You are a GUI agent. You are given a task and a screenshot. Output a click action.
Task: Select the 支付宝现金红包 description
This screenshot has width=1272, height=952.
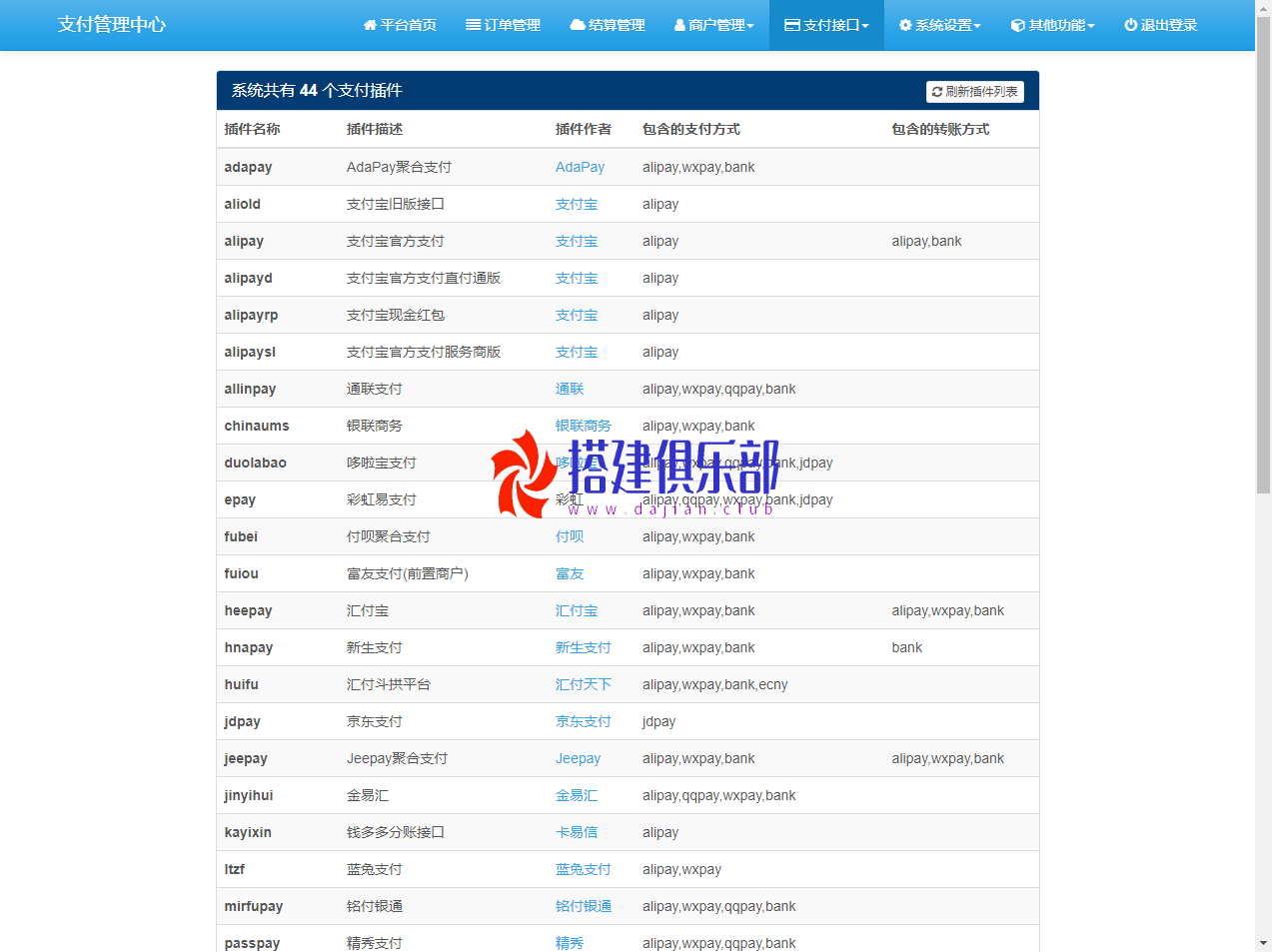coord(396,315)
